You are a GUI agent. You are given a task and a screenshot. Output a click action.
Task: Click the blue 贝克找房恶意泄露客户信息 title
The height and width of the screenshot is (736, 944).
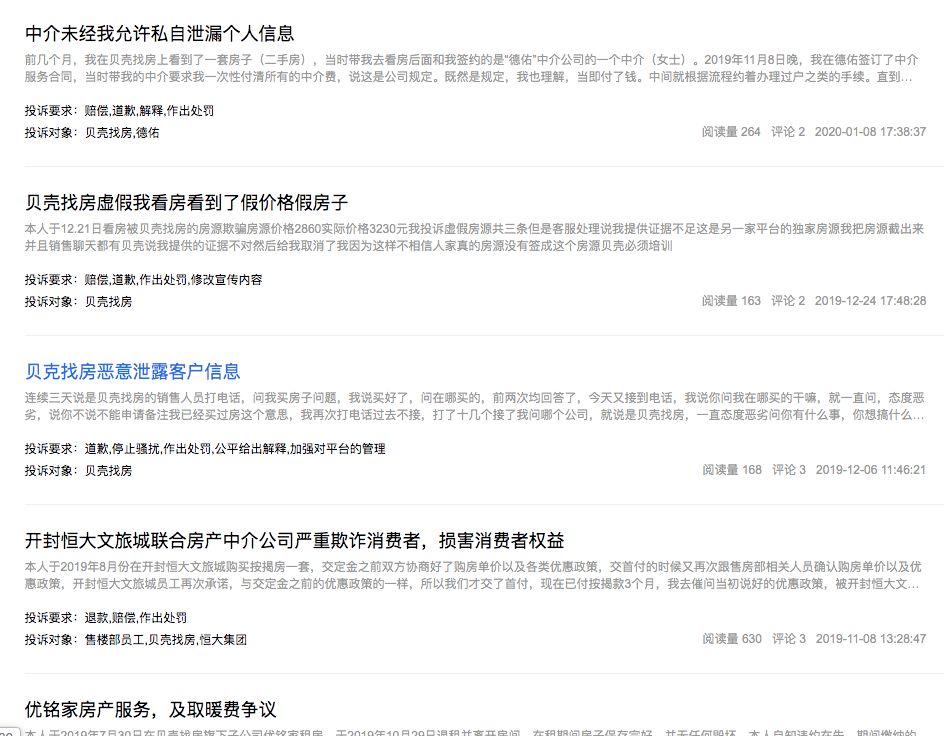132,372
